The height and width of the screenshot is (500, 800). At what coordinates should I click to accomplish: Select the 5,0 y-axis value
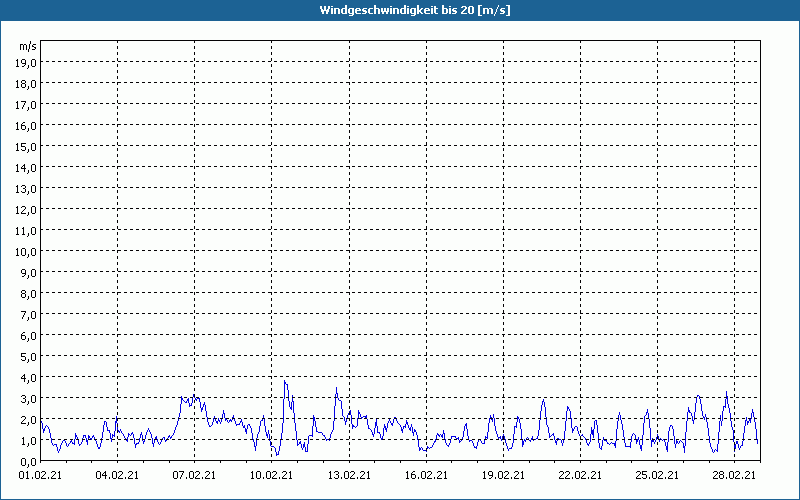click(x=29, y=357)
